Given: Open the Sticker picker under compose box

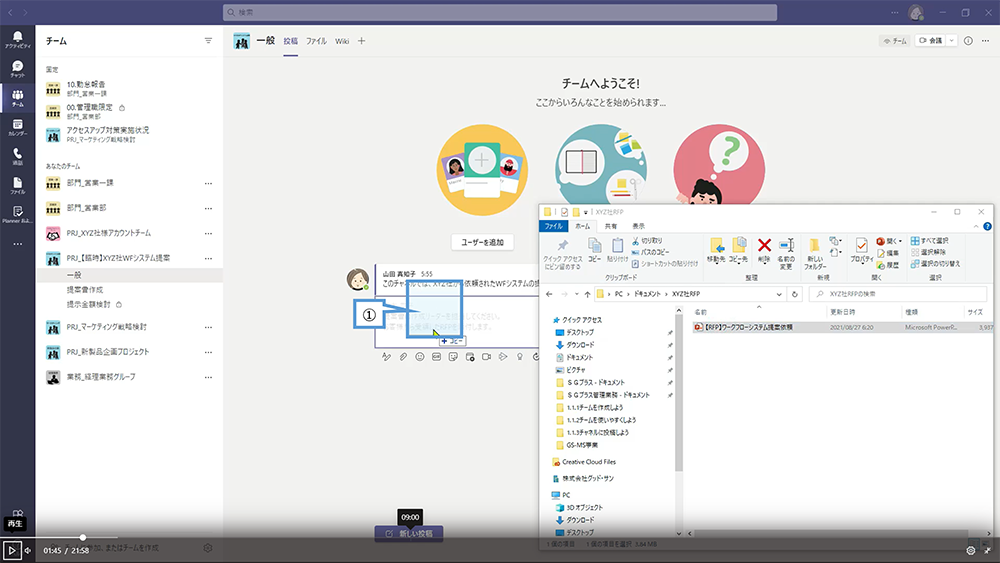Looking at the screenshot, I should coord(453,357).
